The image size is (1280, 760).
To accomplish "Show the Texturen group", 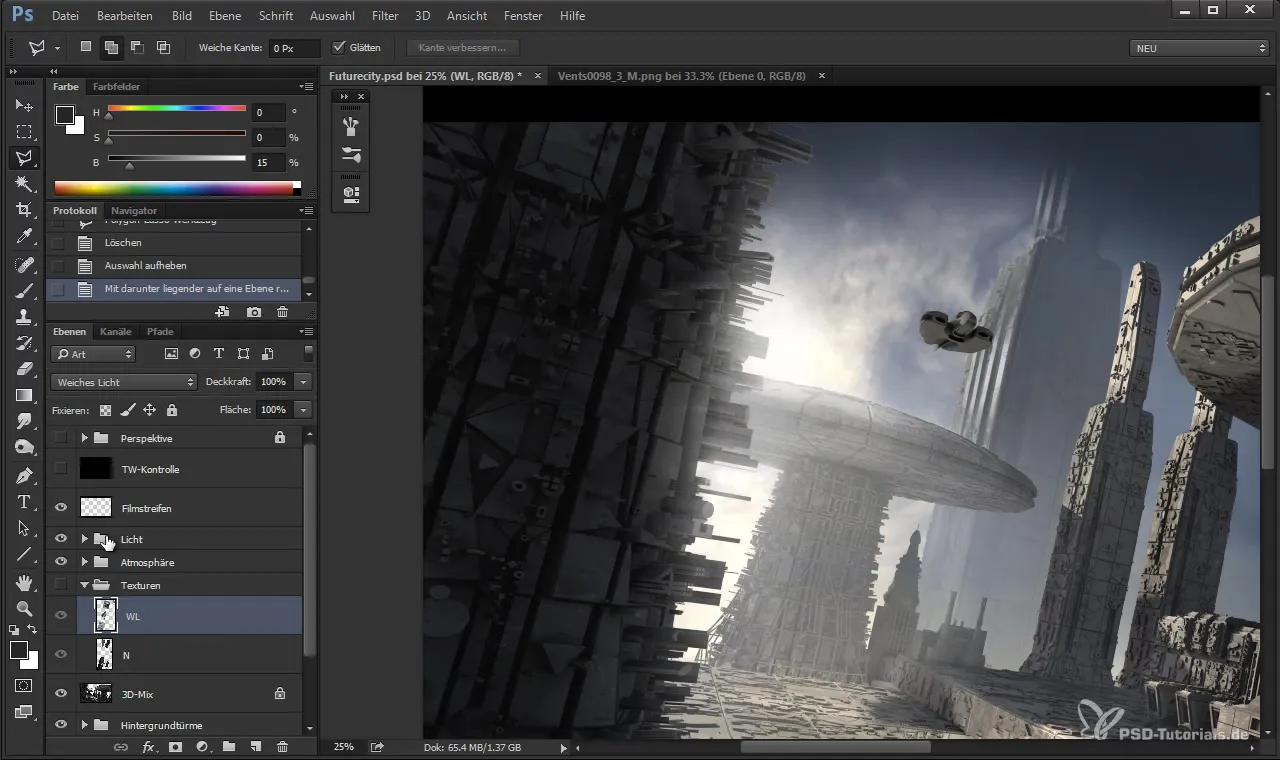I will click(61, 585).
